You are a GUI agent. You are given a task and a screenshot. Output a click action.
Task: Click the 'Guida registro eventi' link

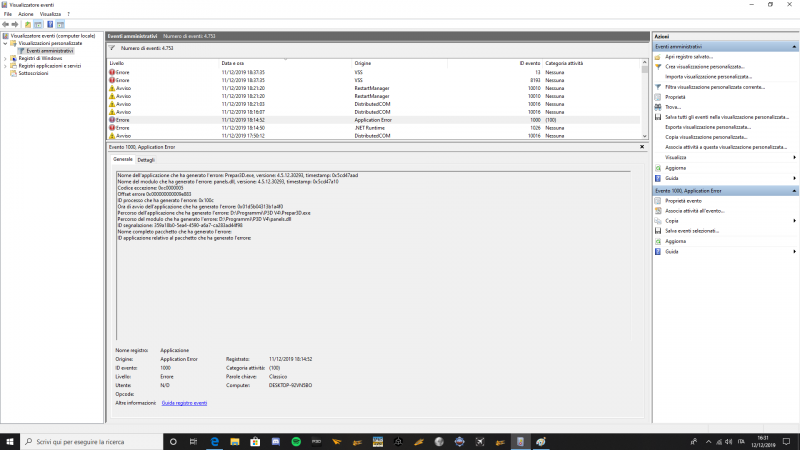point(184,402)
